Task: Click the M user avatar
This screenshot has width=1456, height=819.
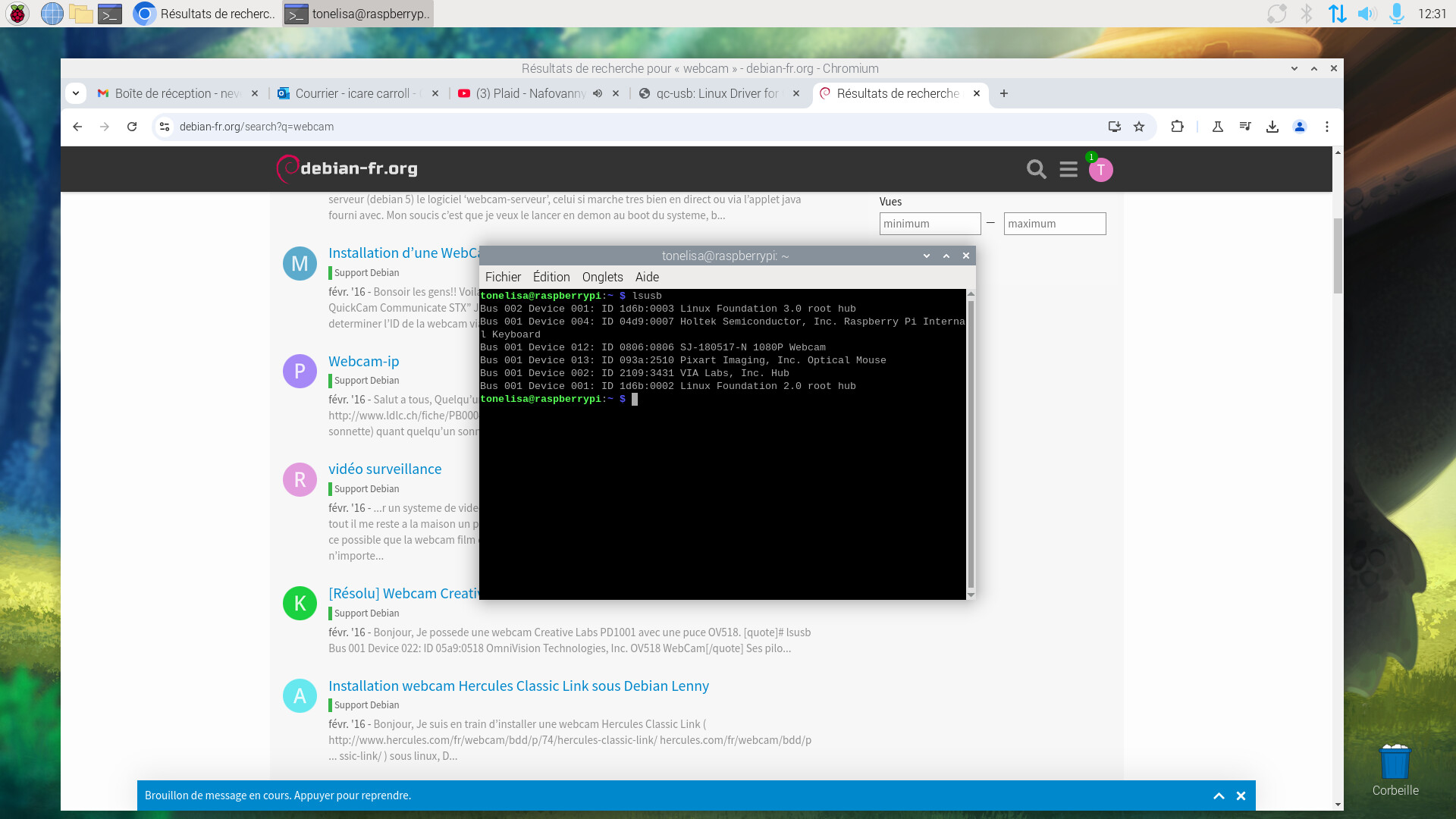Action: (300, 263)
